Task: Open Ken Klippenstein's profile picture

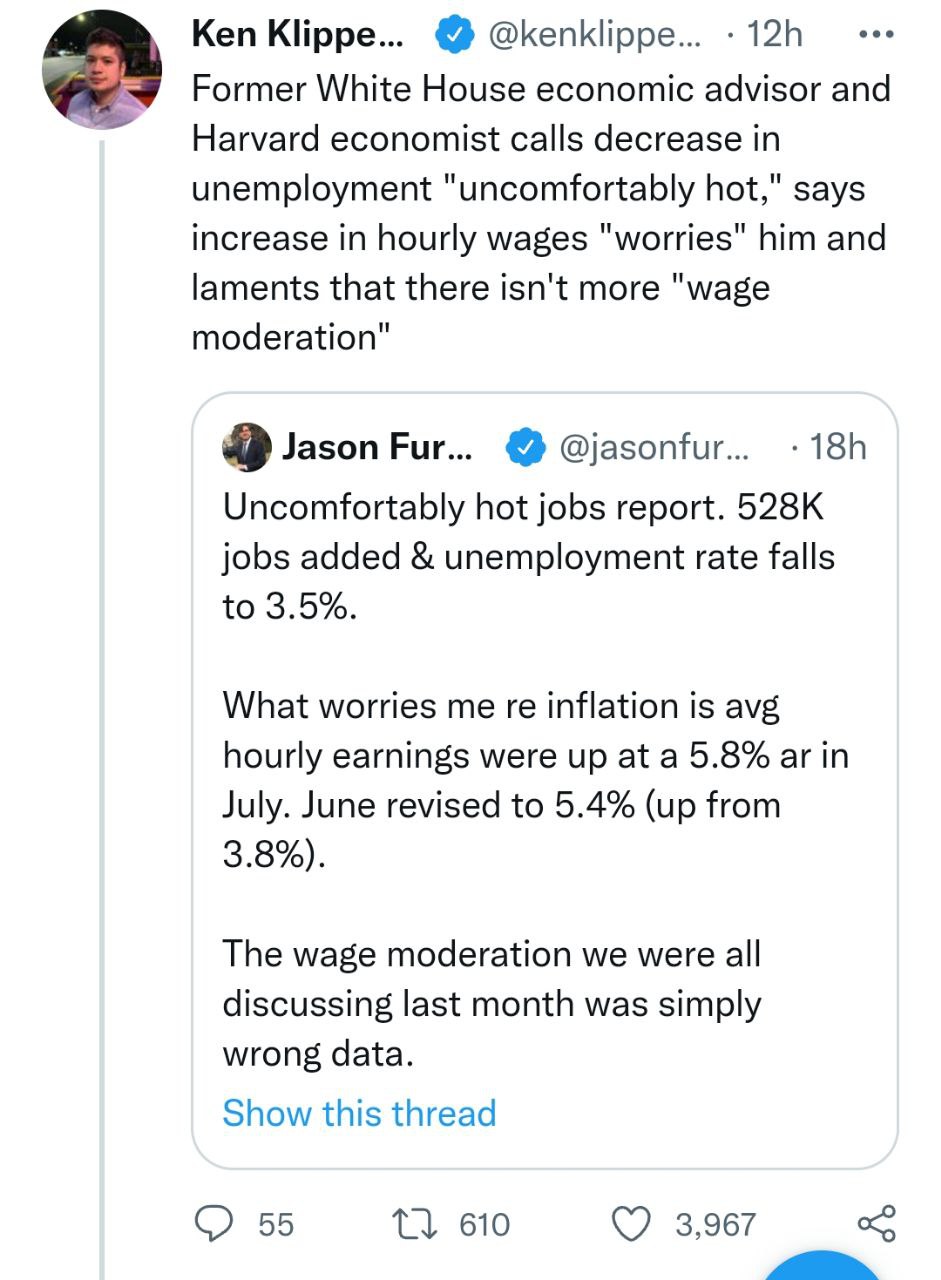Action: [102, 70]
